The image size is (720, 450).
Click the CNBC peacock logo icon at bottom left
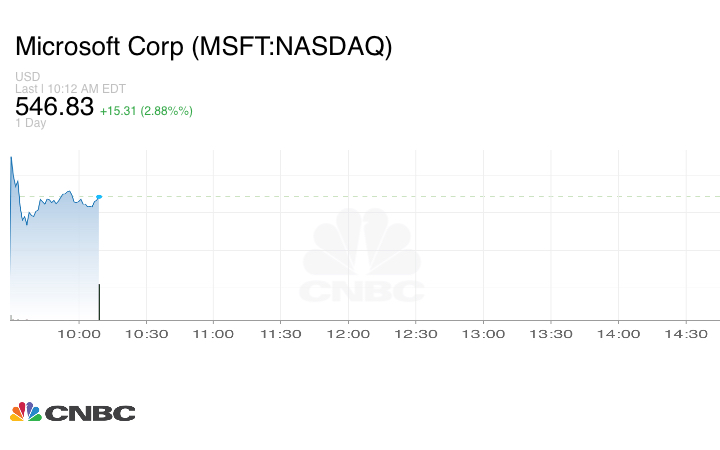click(25, 412)
